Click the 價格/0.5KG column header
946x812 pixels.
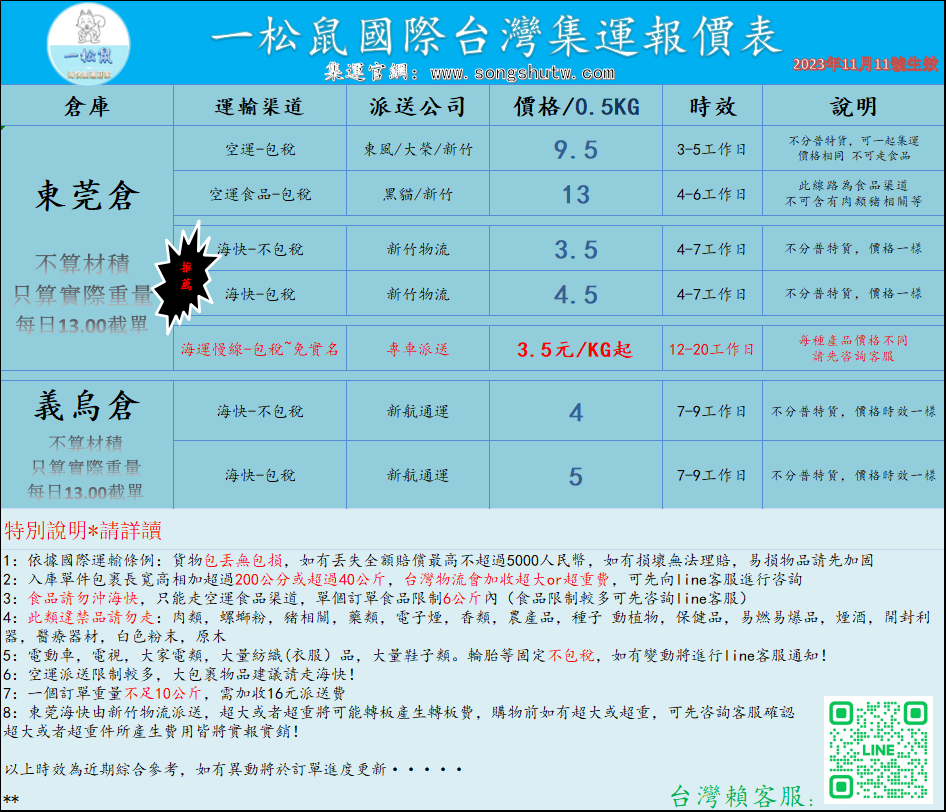[x=575, y=107]
